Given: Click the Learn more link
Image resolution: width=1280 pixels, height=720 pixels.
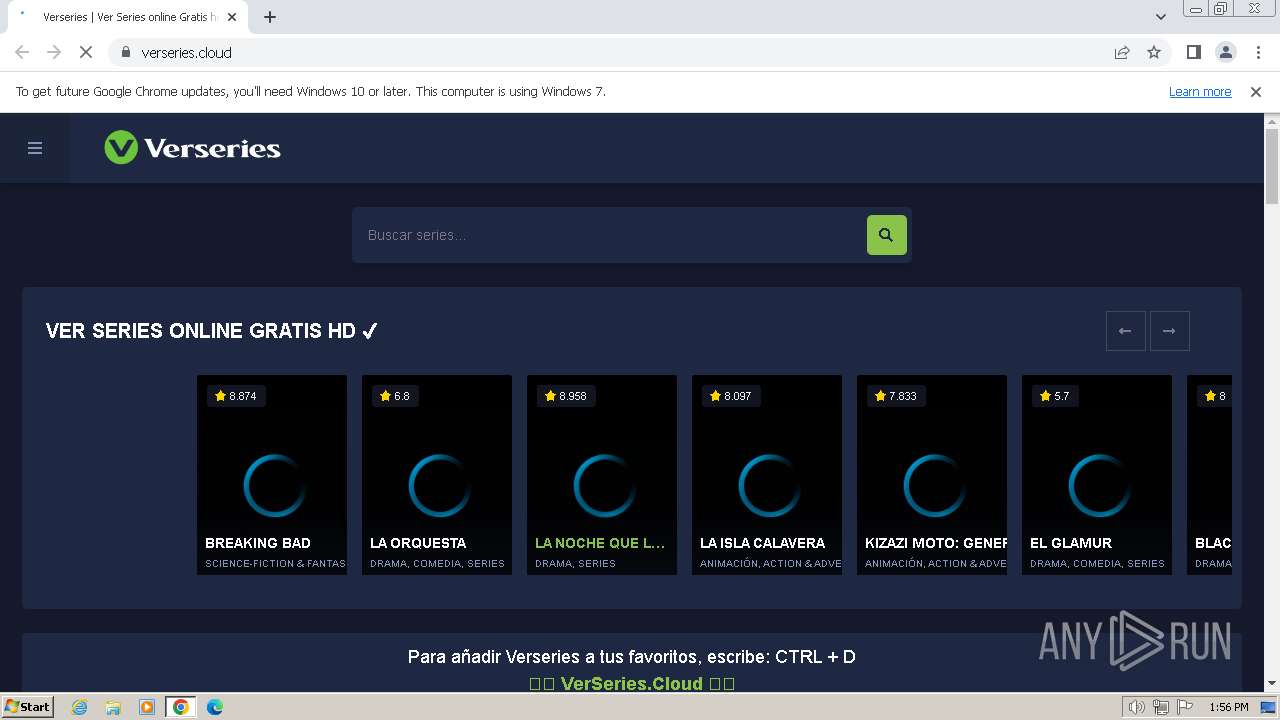Looking at the screenshot, I should [x=1200, y=91].
